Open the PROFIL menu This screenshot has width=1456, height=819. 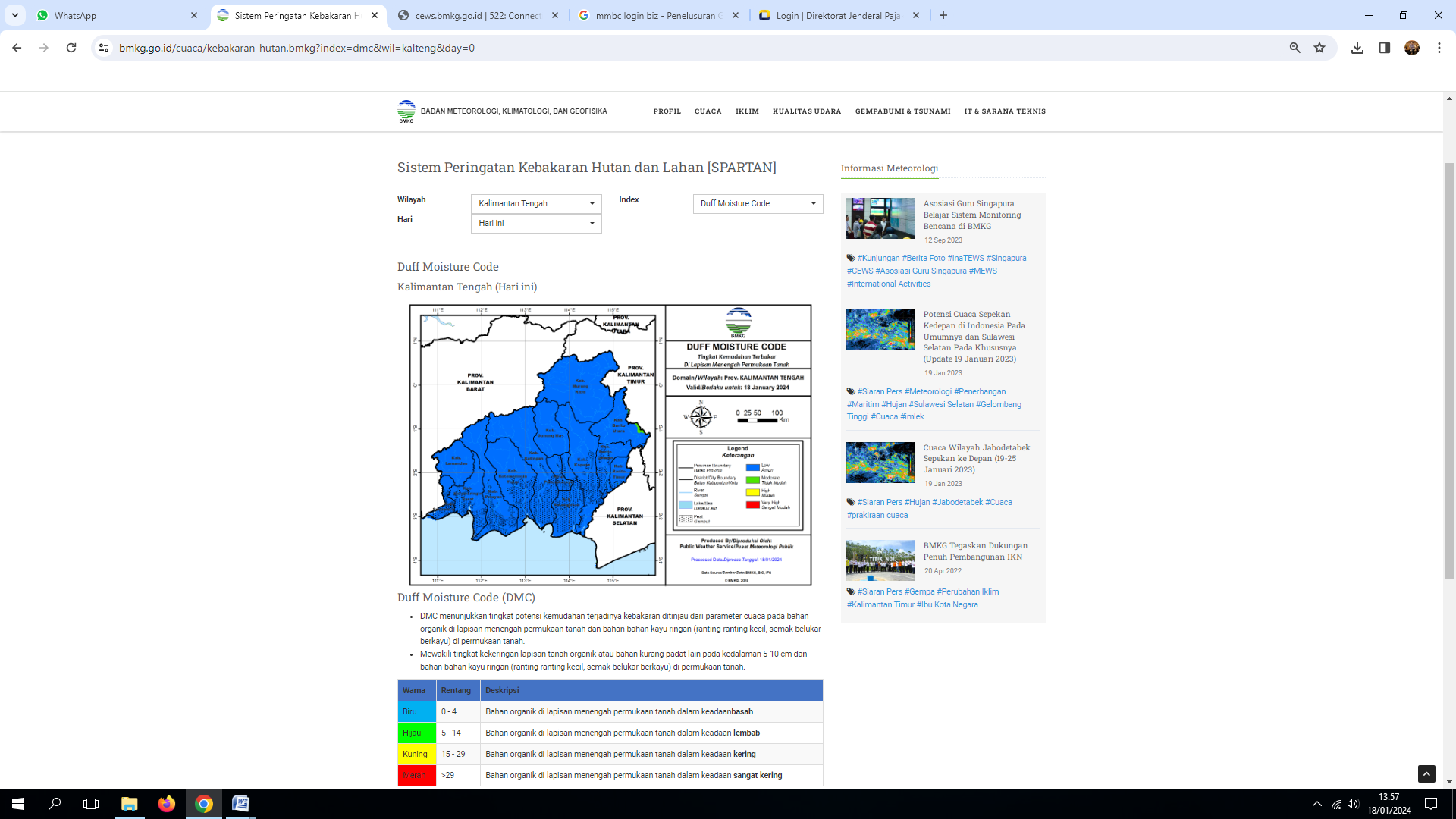[x=667, y=111]
